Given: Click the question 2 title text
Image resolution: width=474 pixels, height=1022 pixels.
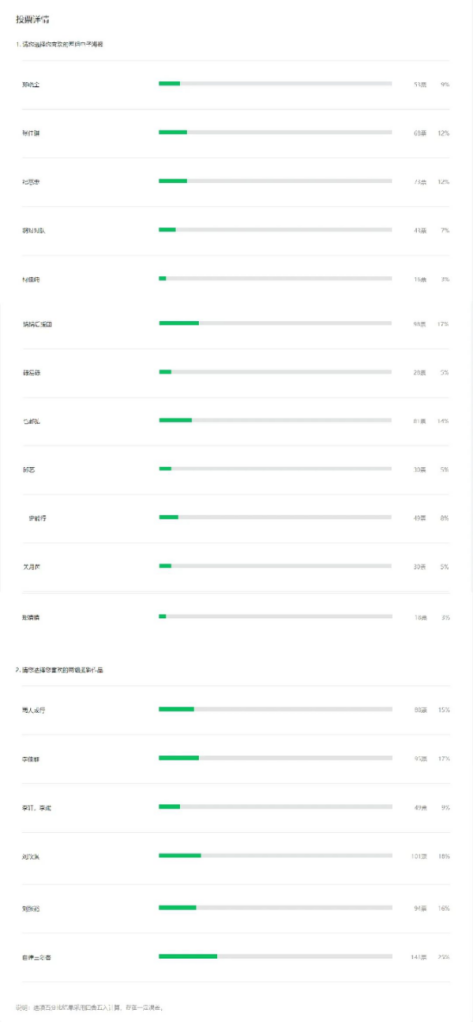Looking at the screenshot, I should point(59,670).
